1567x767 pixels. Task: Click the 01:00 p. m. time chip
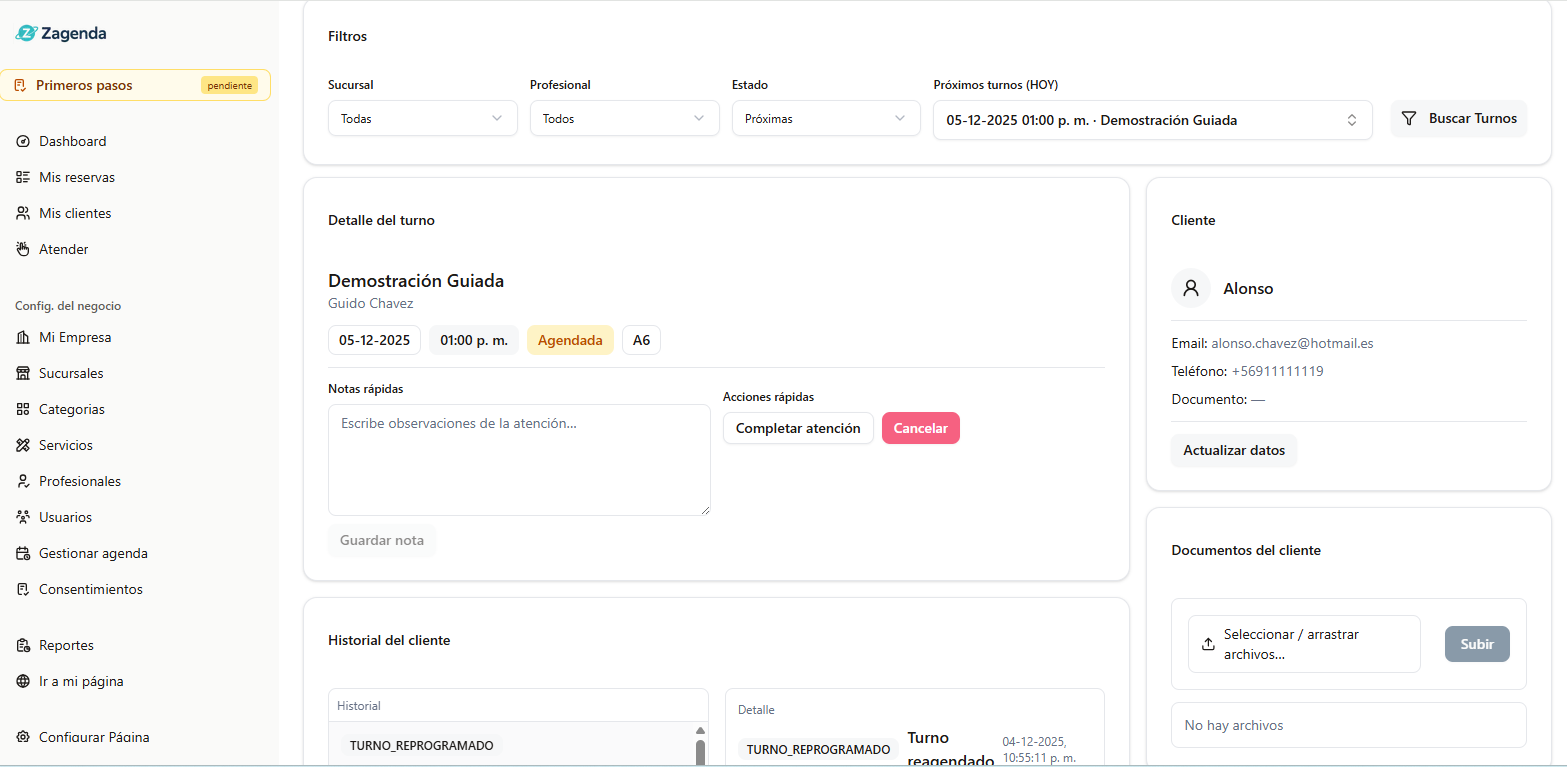click(x=474, y=340)
